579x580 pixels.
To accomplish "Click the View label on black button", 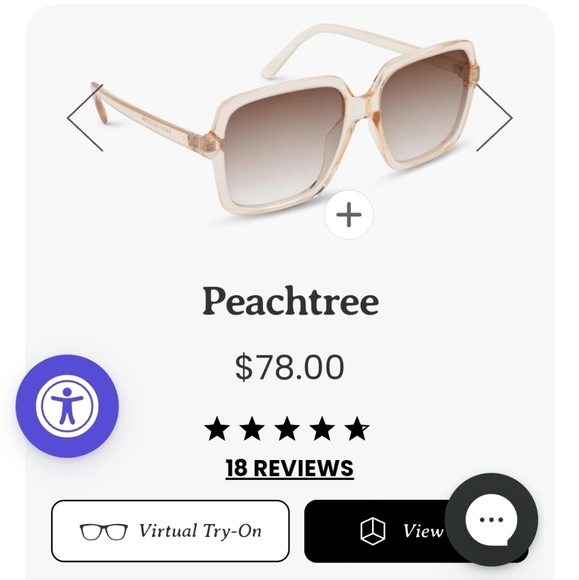I will [423, 531].
